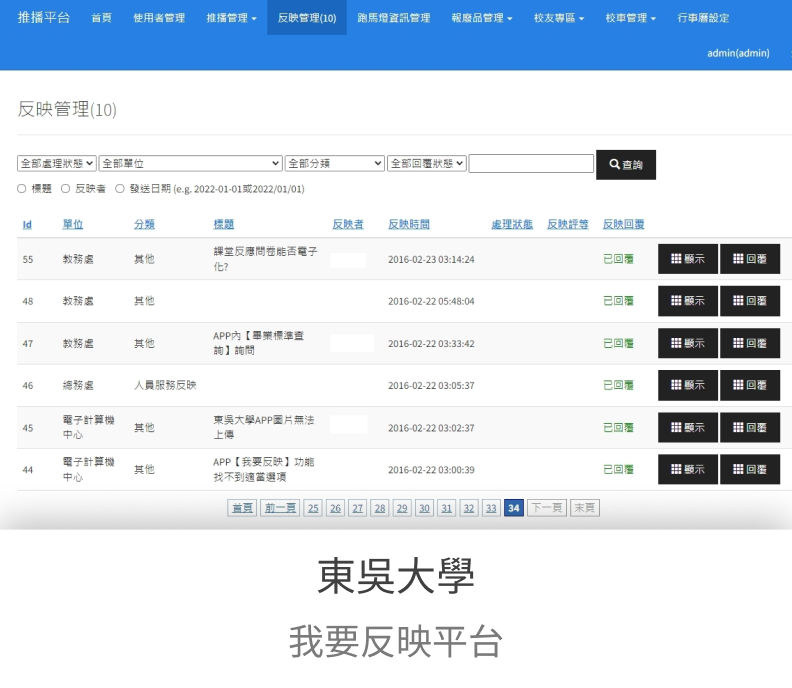Sort by the 單位 column header
Screen dimensions: 792x688
point(73,224)
